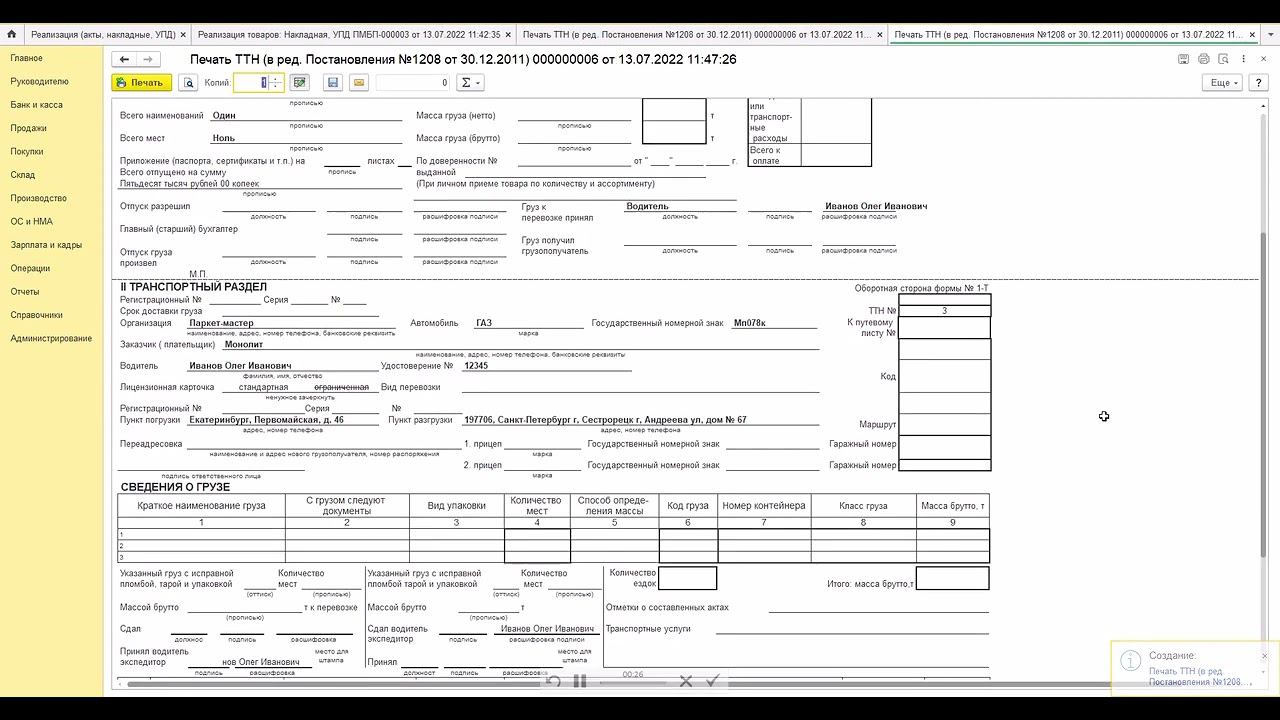Click the vertical scrollbar of the document
1280x720 pixels.
1263,395
